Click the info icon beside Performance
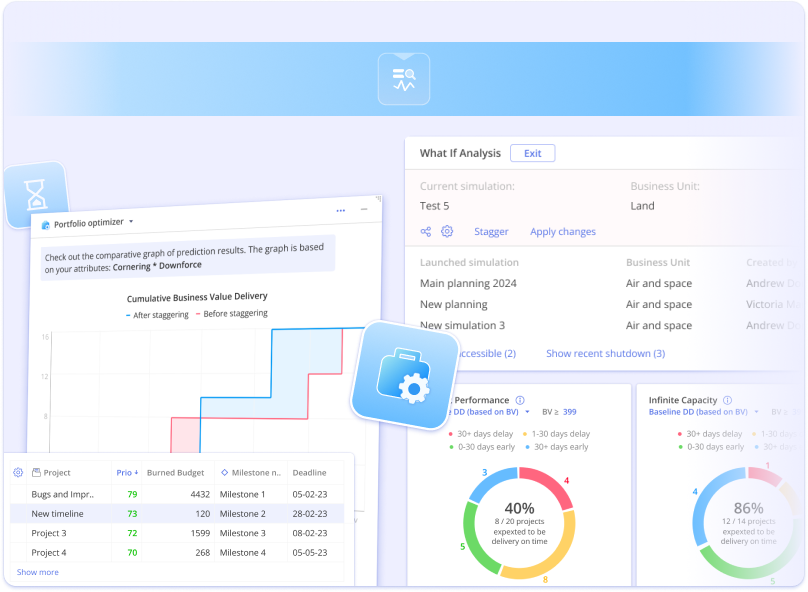 520,400
